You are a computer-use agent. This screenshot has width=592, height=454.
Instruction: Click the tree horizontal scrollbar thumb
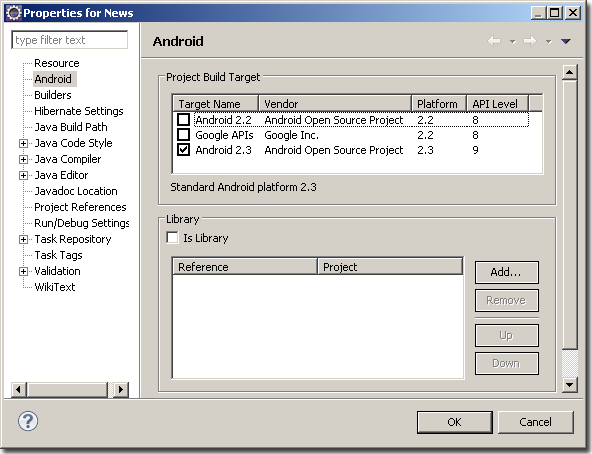(67, 389)
